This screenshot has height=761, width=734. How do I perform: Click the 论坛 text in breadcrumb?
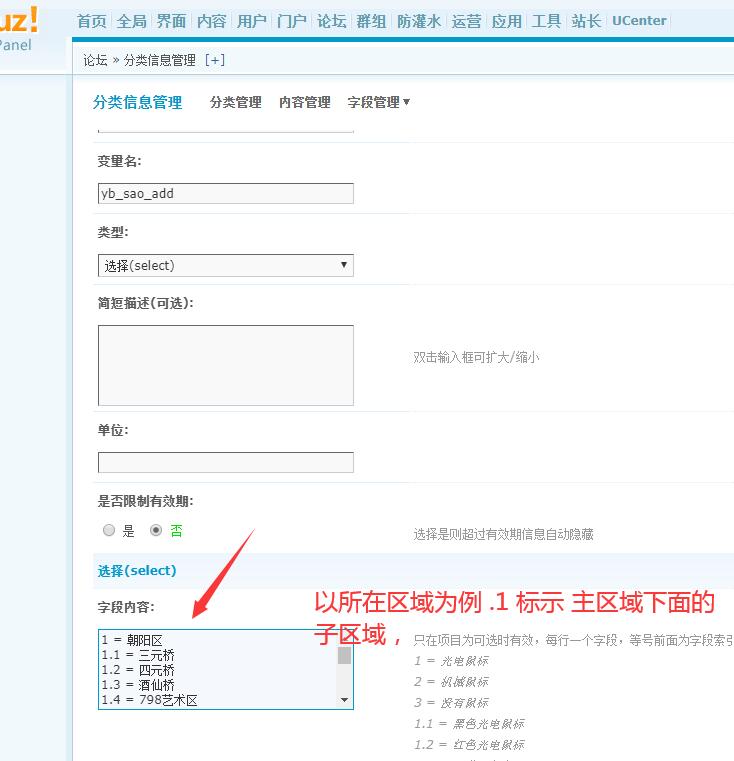pos(95,60)
